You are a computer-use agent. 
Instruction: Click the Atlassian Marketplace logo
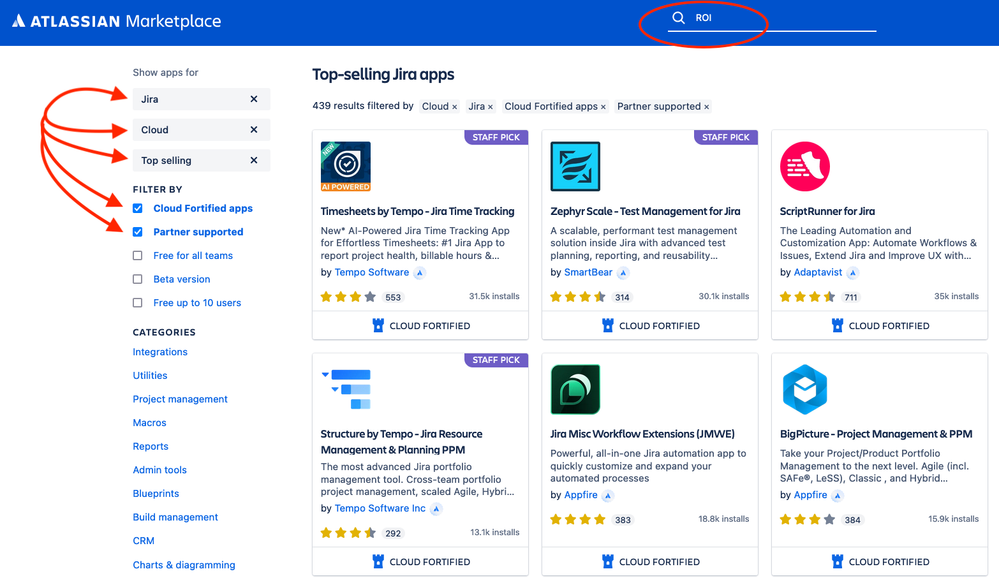click(x=117, y=21)
